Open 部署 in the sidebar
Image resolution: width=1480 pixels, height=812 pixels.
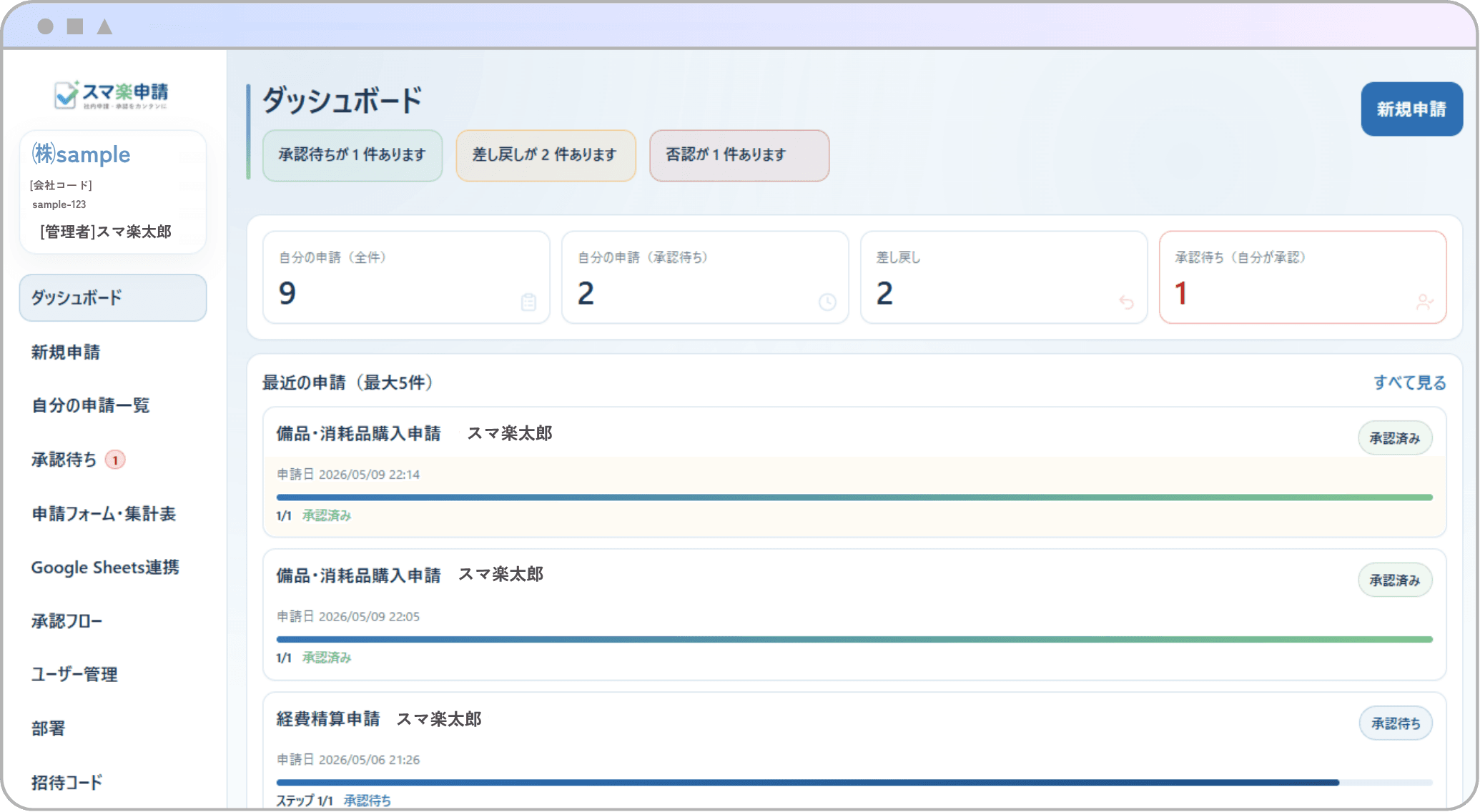pyautogui.click(x=49, y=728)
